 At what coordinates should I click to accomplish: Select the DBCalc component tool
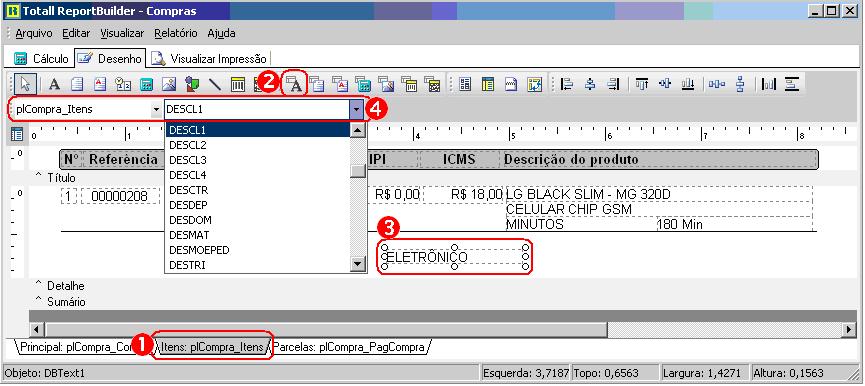[364, 84]
